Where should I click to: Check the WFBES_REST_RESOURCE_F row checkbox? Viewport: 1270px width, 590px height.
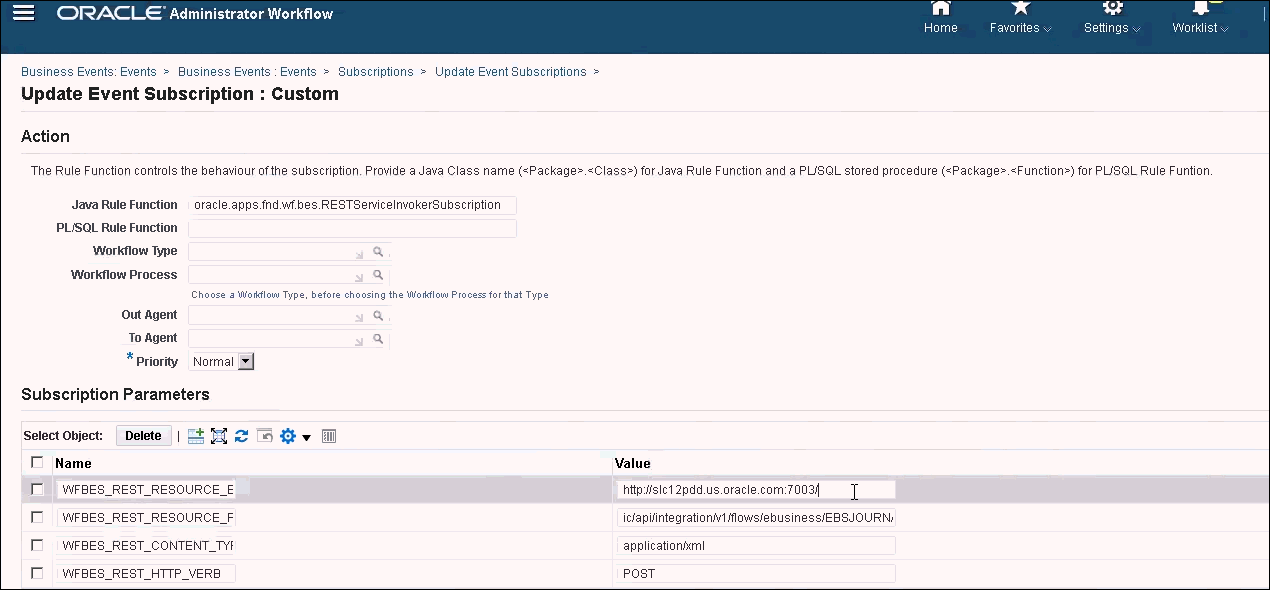click(x=37, y=517)
